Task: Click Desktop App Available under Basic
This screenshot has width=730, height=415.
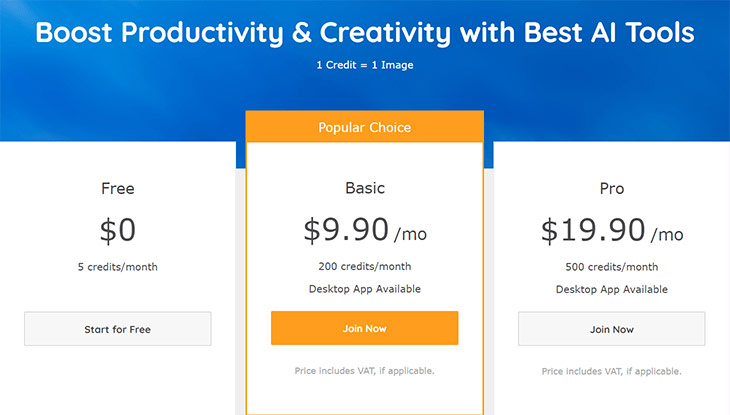Action: click(x=365, y=289)
